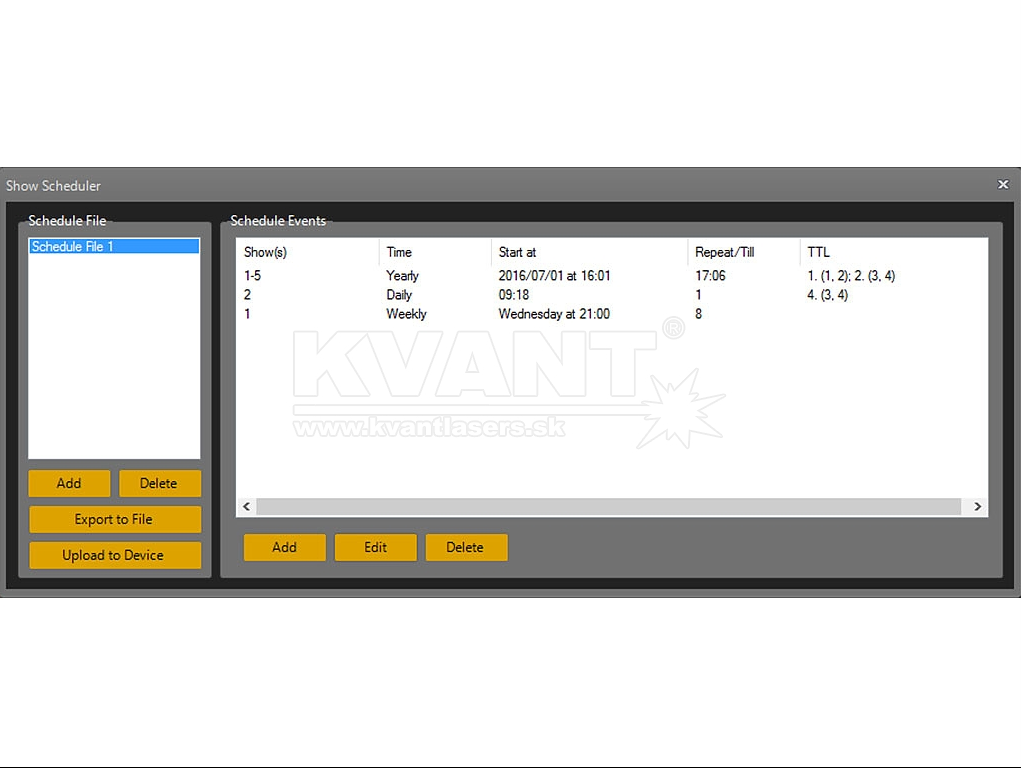Click Delete under the Schedule File list
The width and height of the screenshot is (1021, 768).
[159, 483]
